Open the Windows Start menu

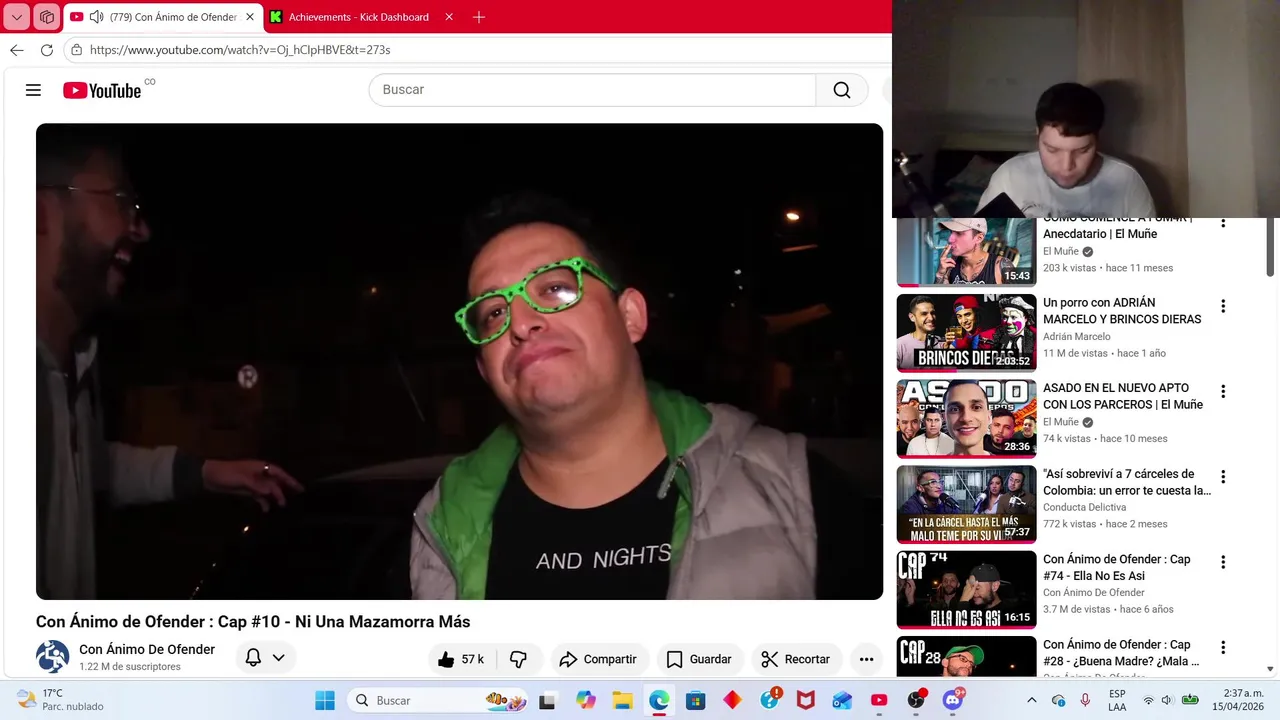pos(325,700)
